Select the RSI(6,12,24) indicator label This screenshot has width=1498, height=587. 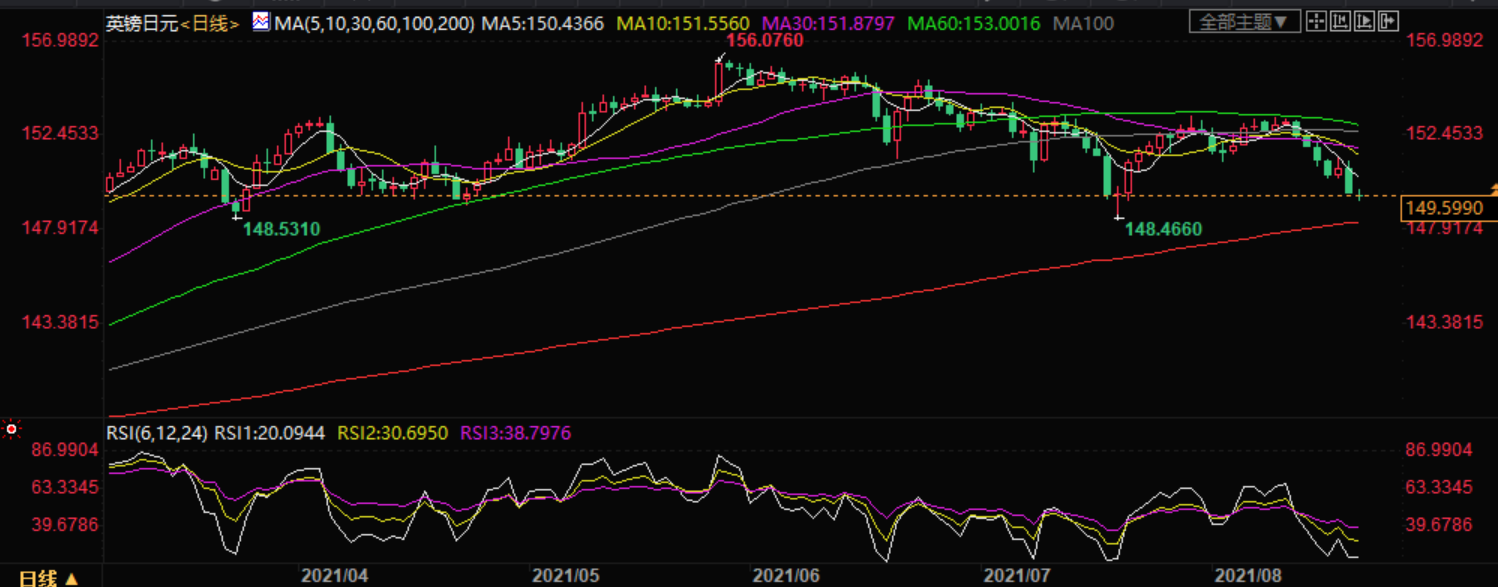pos(158,433)
